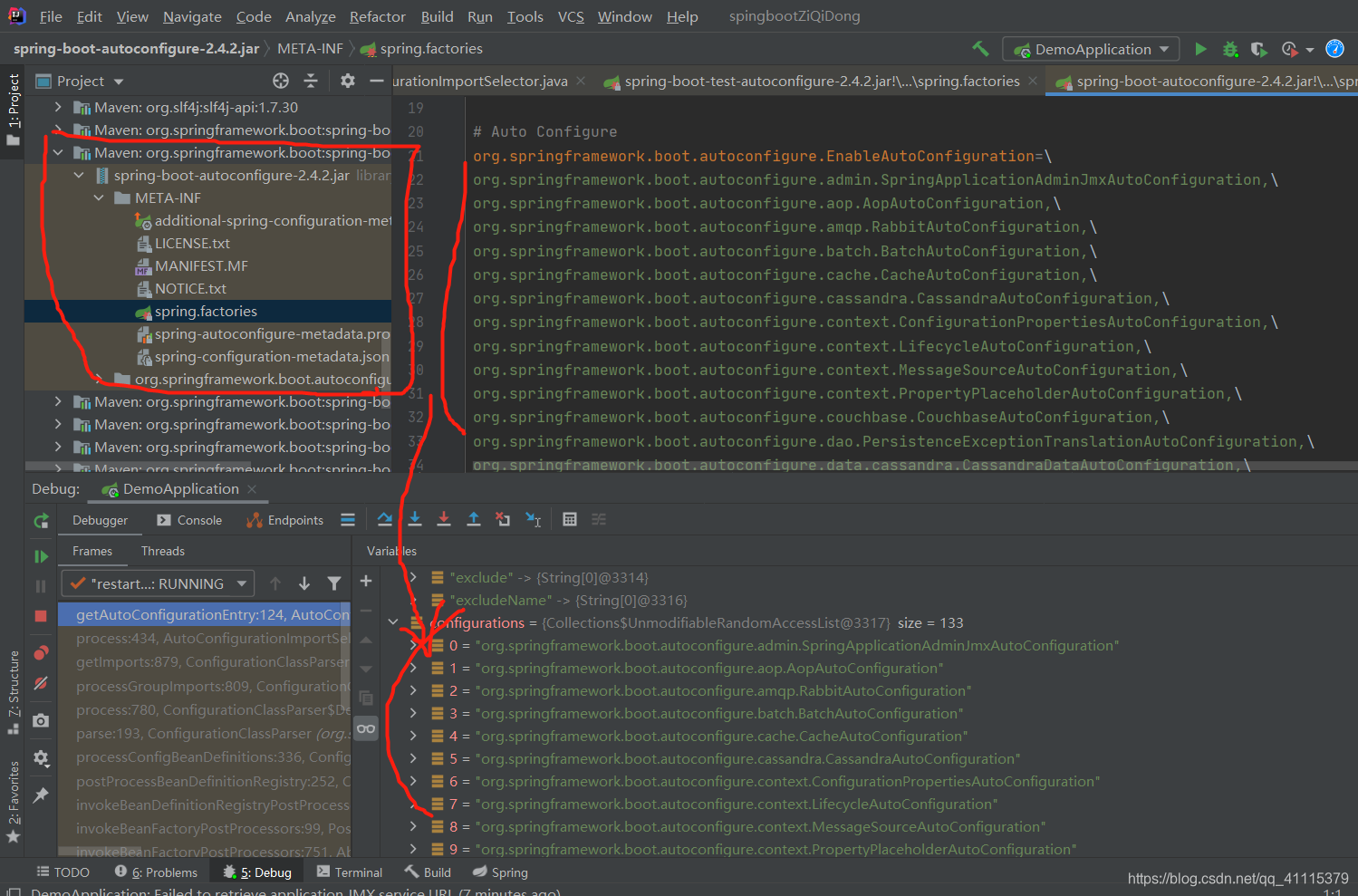Open the 6: Problems tool window
1358x896 pixels.
tap(156, 872)
